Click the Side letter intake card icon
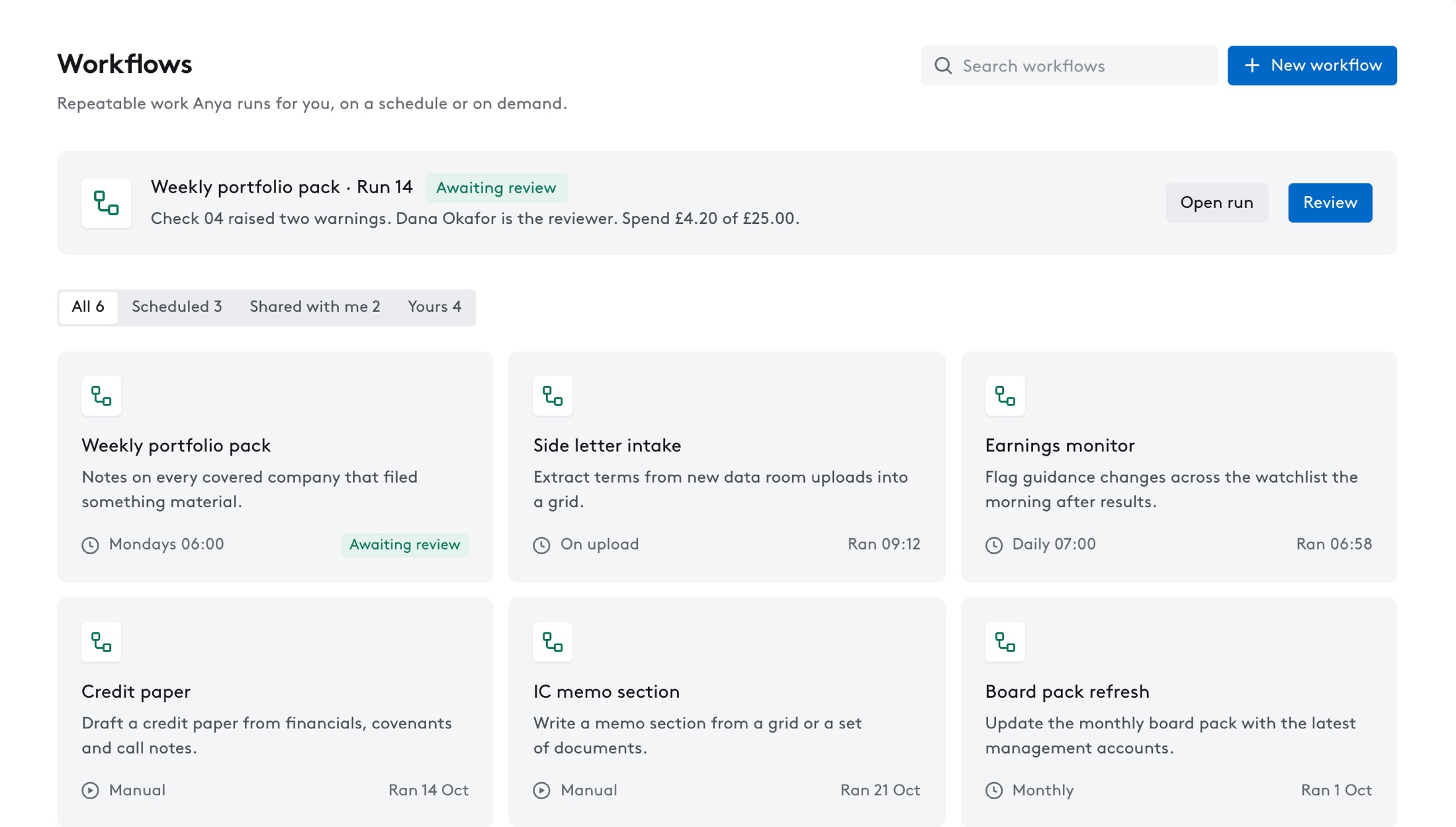 pos(553,396)
